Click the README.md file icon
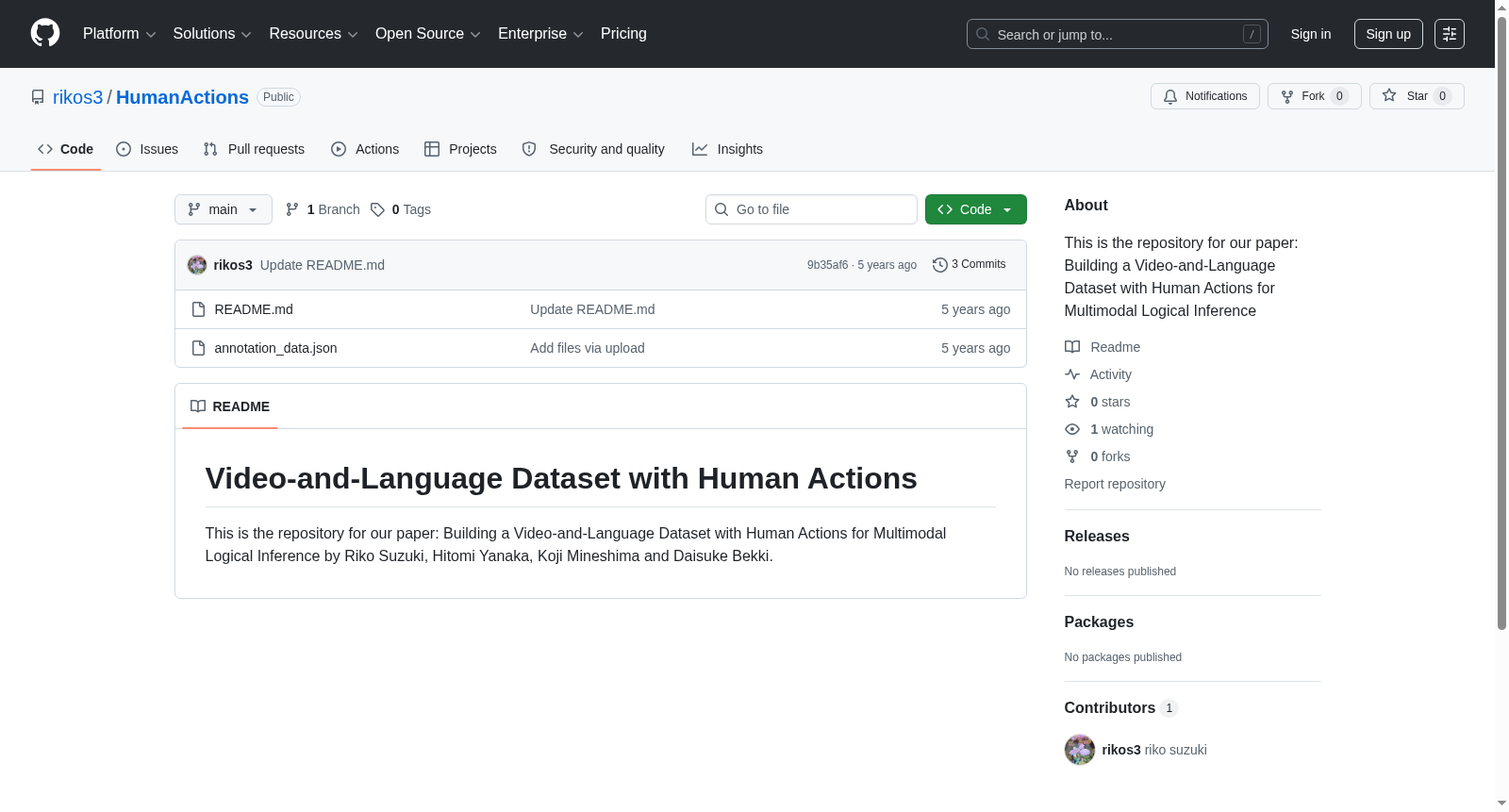This screenshot has width=1509, height=812. coord(198,309)
